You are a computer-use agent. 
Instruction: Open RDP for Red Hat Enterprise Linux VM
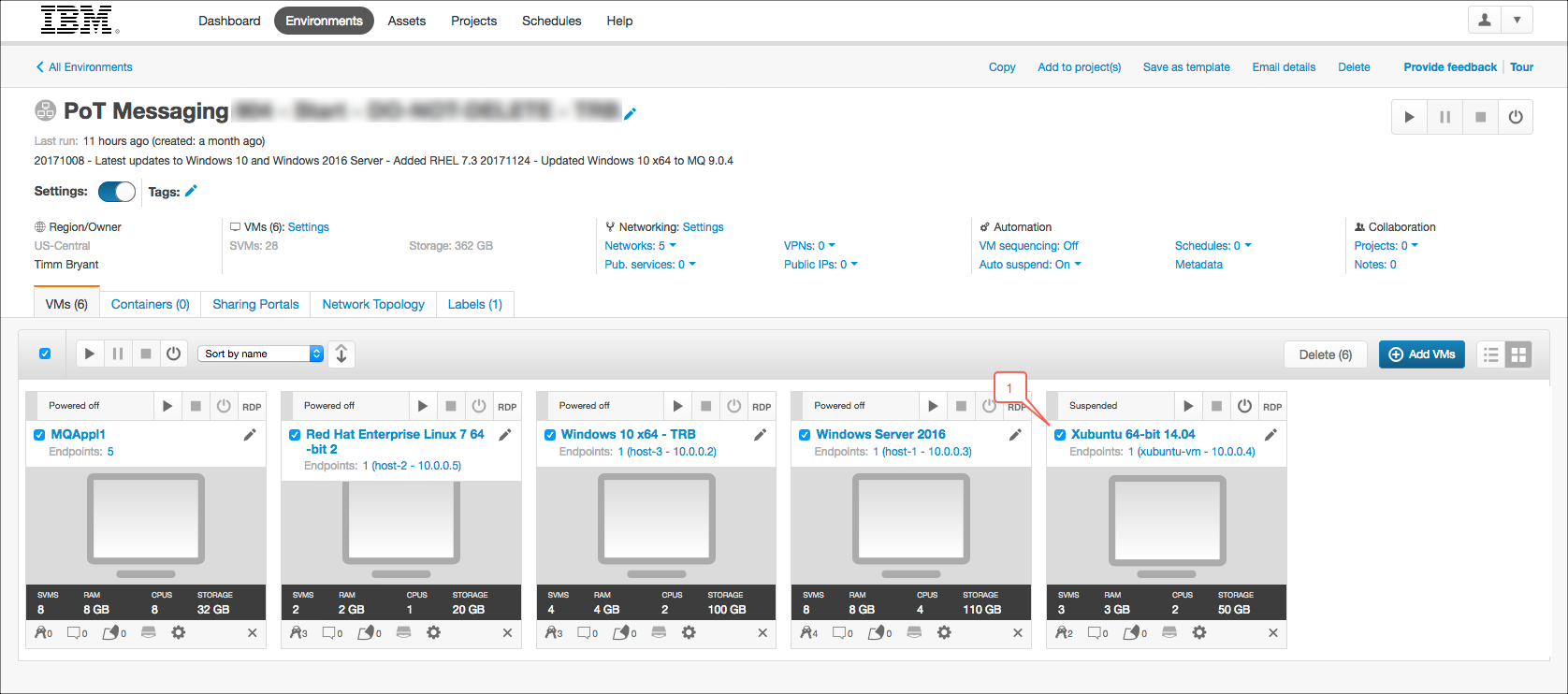507,407
